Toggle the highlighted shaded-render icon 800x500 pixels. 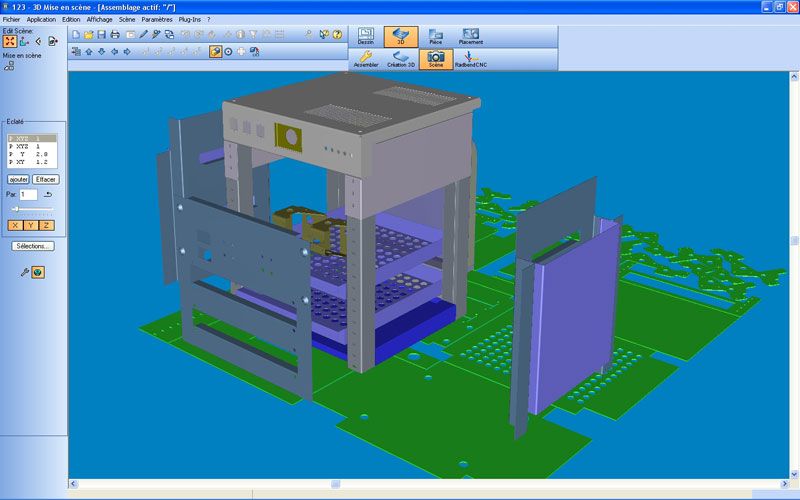pos(215,52)
